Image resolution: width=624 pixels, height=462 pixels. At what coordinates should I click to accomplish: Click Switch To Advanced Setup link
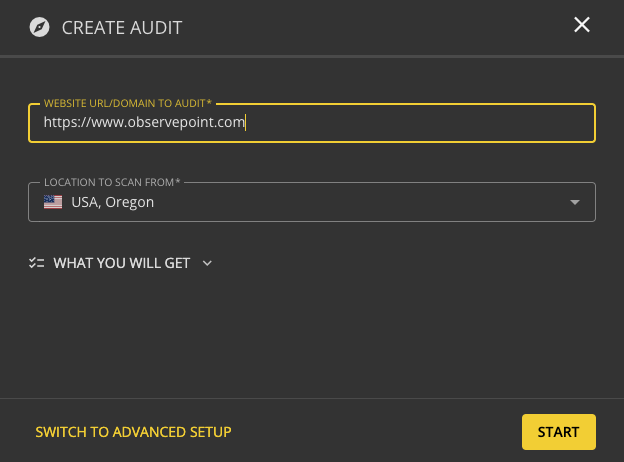[133, 432]
